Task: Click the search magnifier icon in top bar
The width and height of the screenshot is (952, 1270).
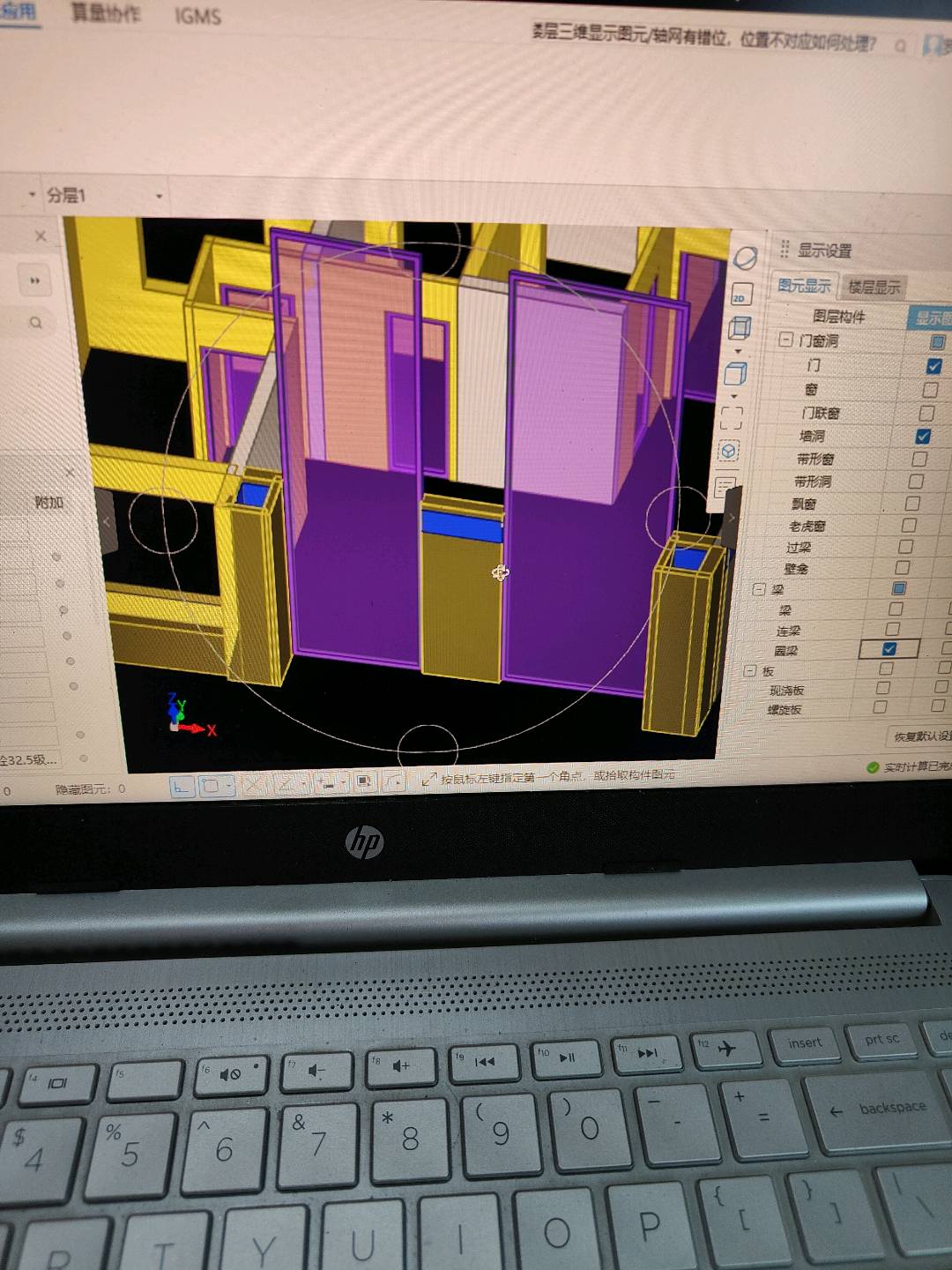Action: pos(900,46)
